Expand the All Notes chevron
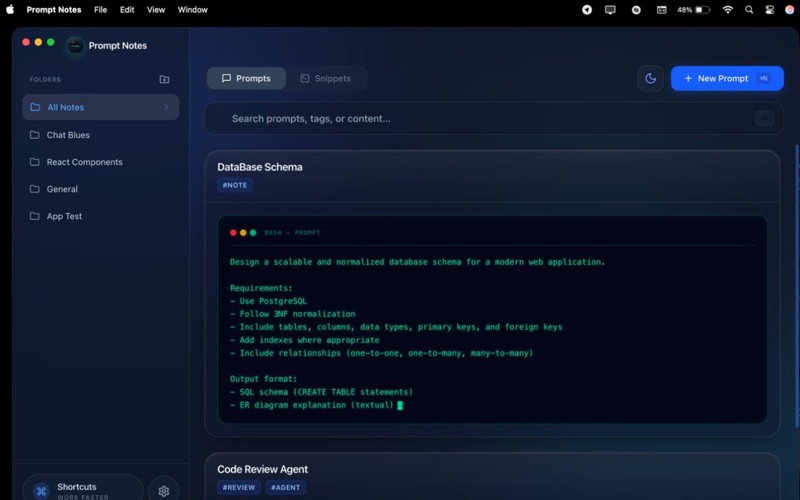Screen dimensions: 800x500 pos(166,107)
